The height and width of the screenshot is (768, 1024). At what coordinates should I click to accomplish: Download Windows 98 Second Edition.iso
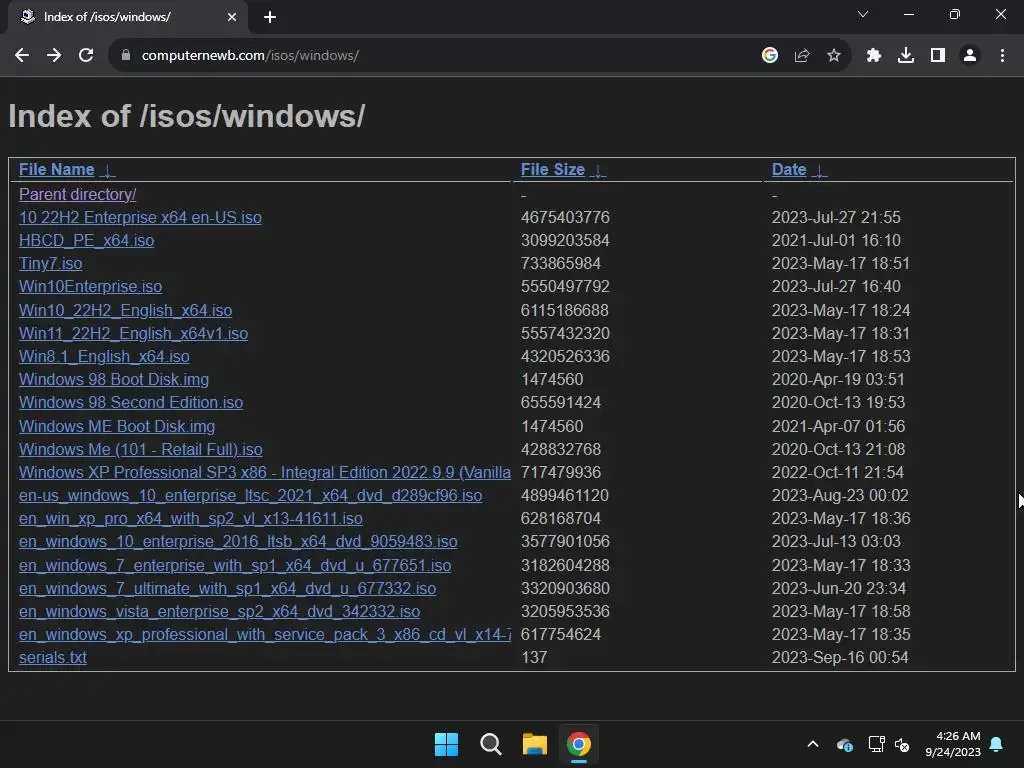pyautogui.click(x=131, y=402)
